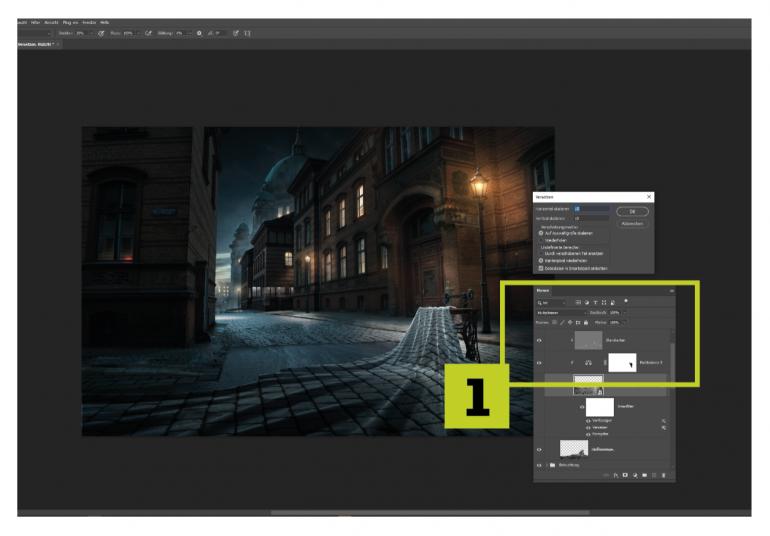Click the Farbbalance adjustment balance icon
Screen dimensions: 770x536
point(588,363)
